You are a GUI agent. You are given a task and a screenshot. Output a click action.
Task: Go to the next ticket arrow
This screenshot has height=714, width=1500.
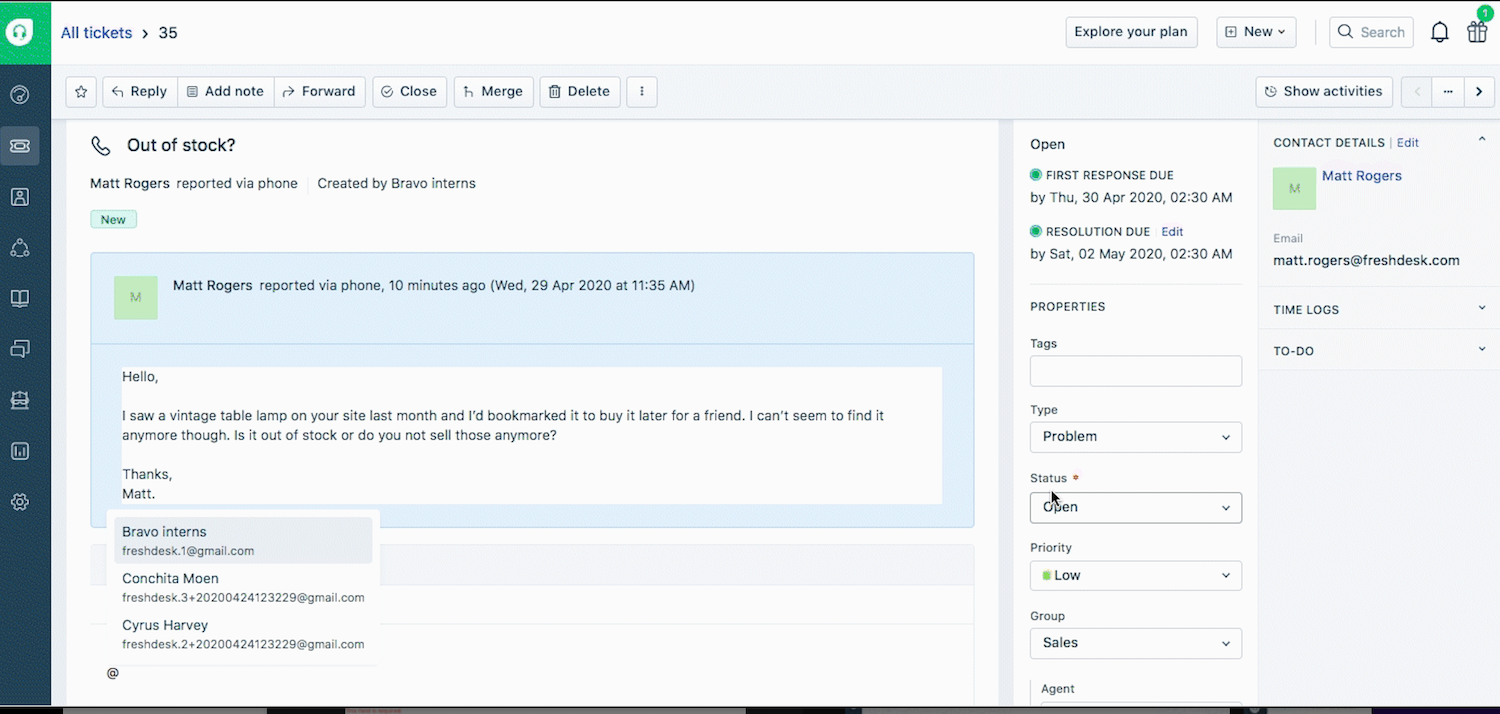click(1479, 91)
